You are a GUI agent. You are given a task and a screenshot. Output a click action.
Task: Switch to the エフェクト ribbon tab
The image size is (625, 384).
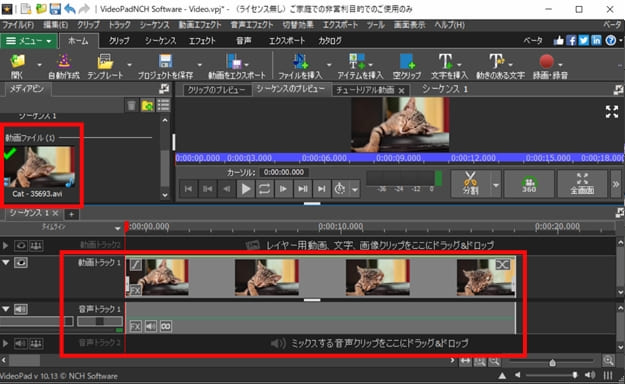pyautogui.click(x=202, y=41)
